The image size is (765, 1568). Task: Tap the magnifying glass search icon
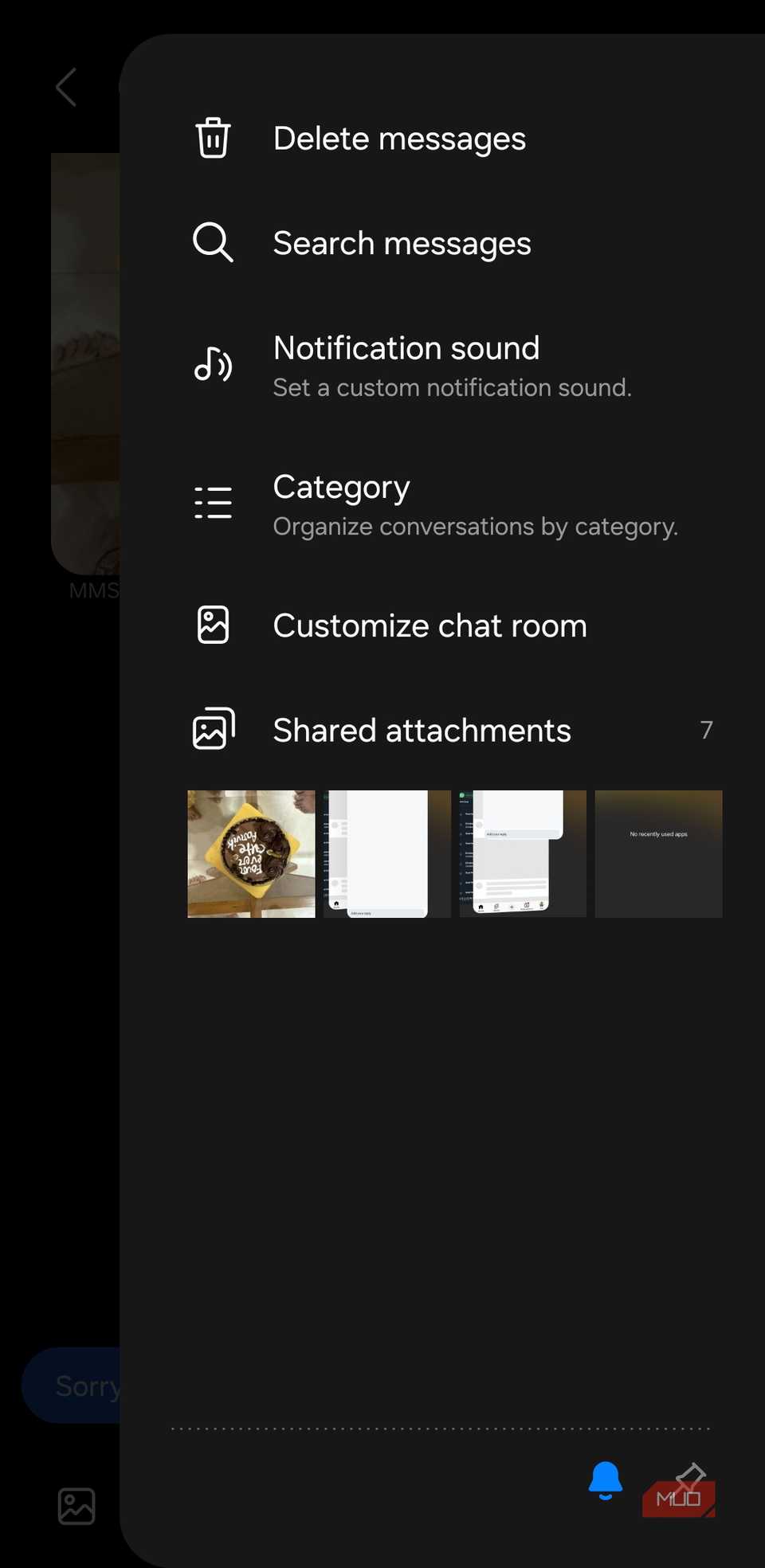[213, 242]
